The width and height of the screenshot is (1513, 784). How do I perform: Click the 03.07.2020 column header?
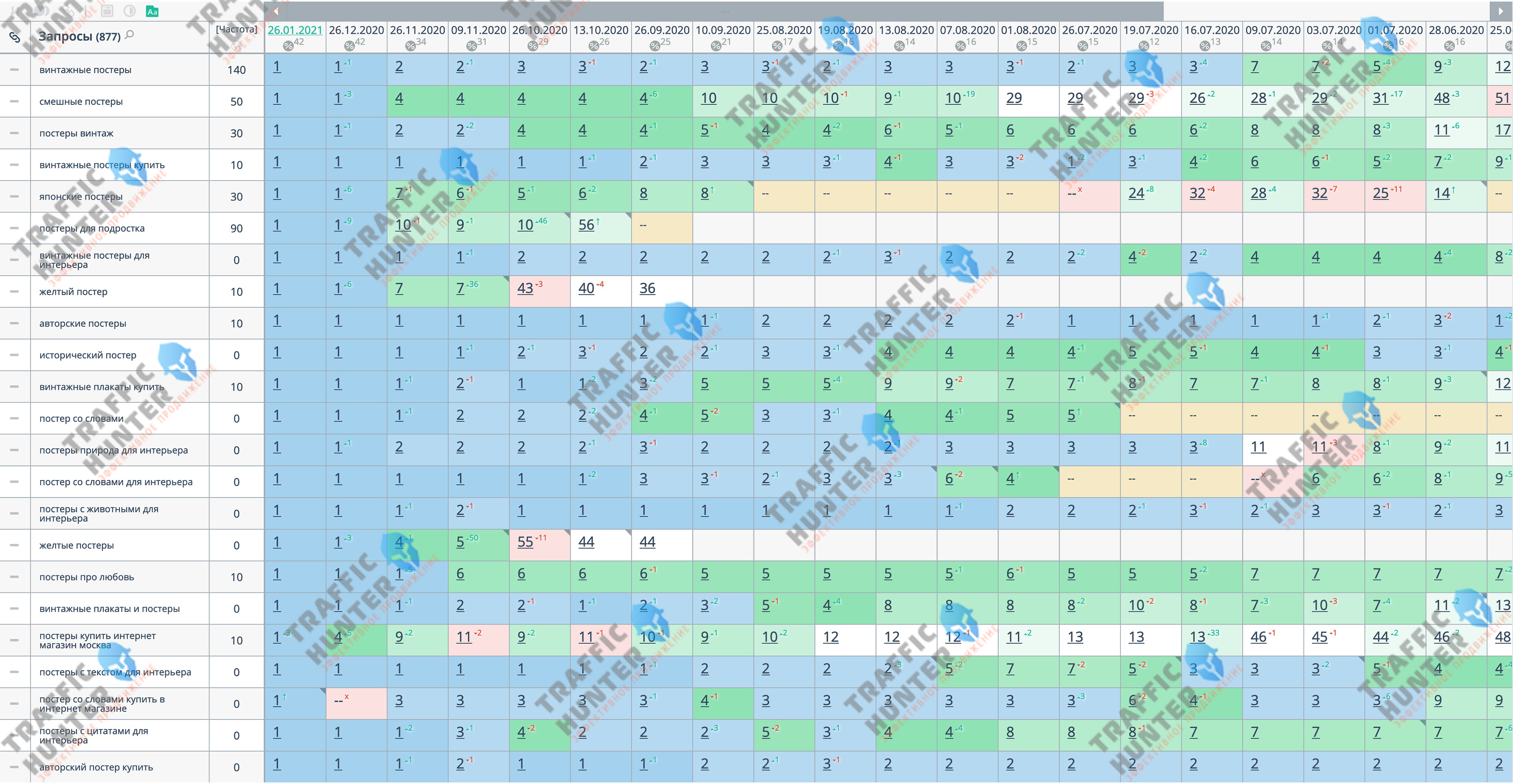[1334, 38]
